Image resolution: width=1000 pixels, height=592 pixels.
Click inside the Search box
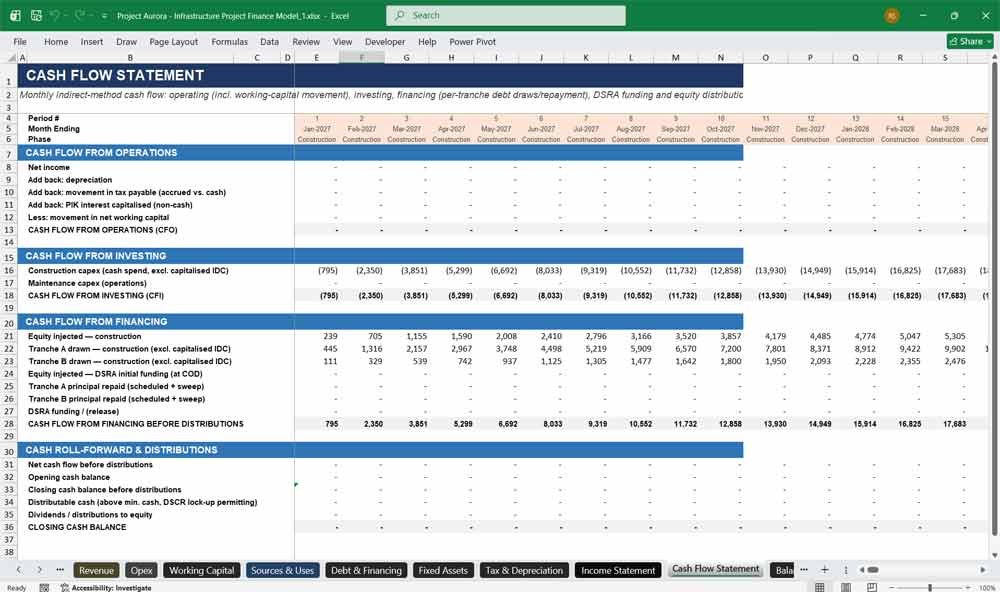coord(505,15)
